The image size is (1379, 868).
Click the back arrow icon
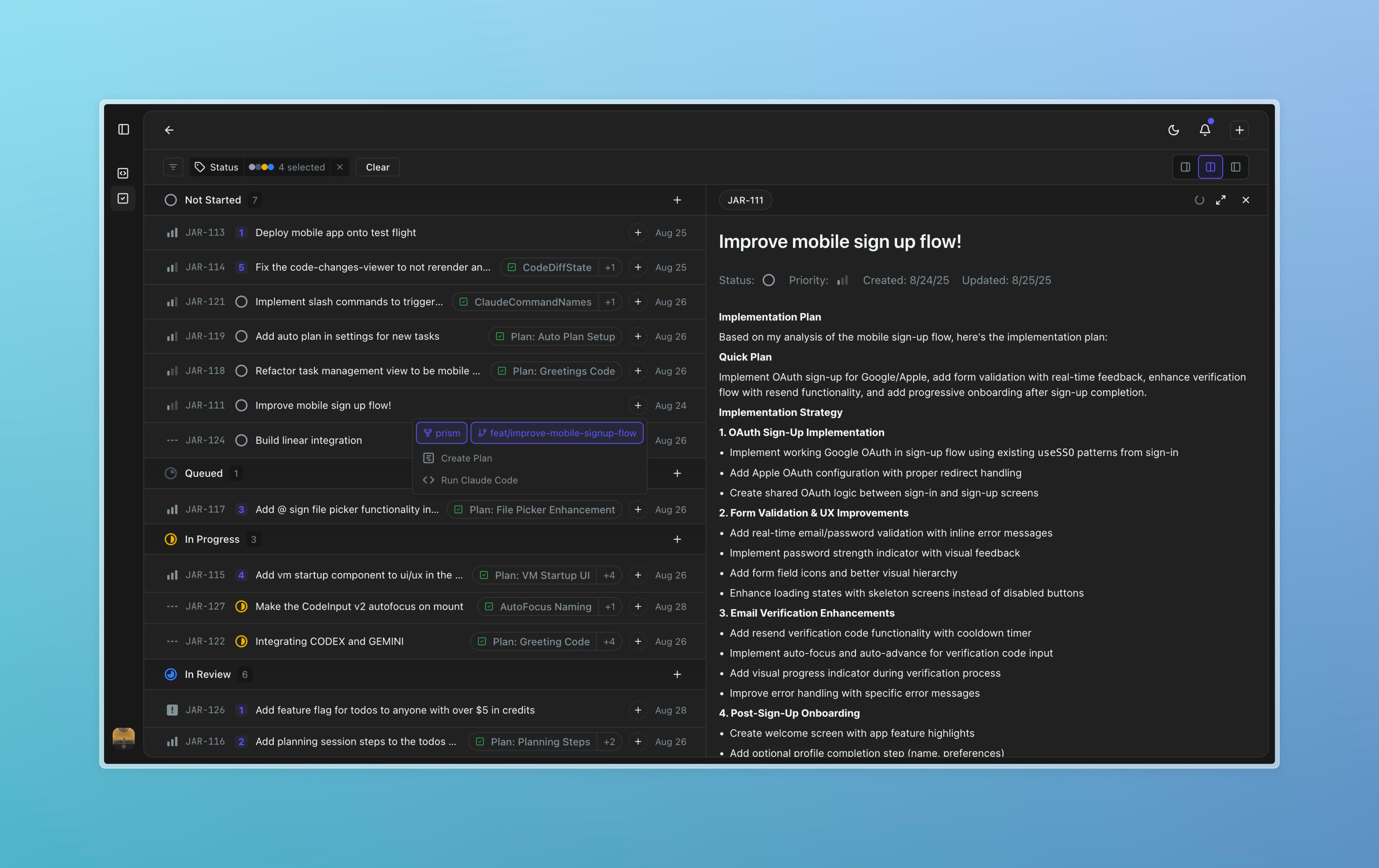[x=169, y=130]
